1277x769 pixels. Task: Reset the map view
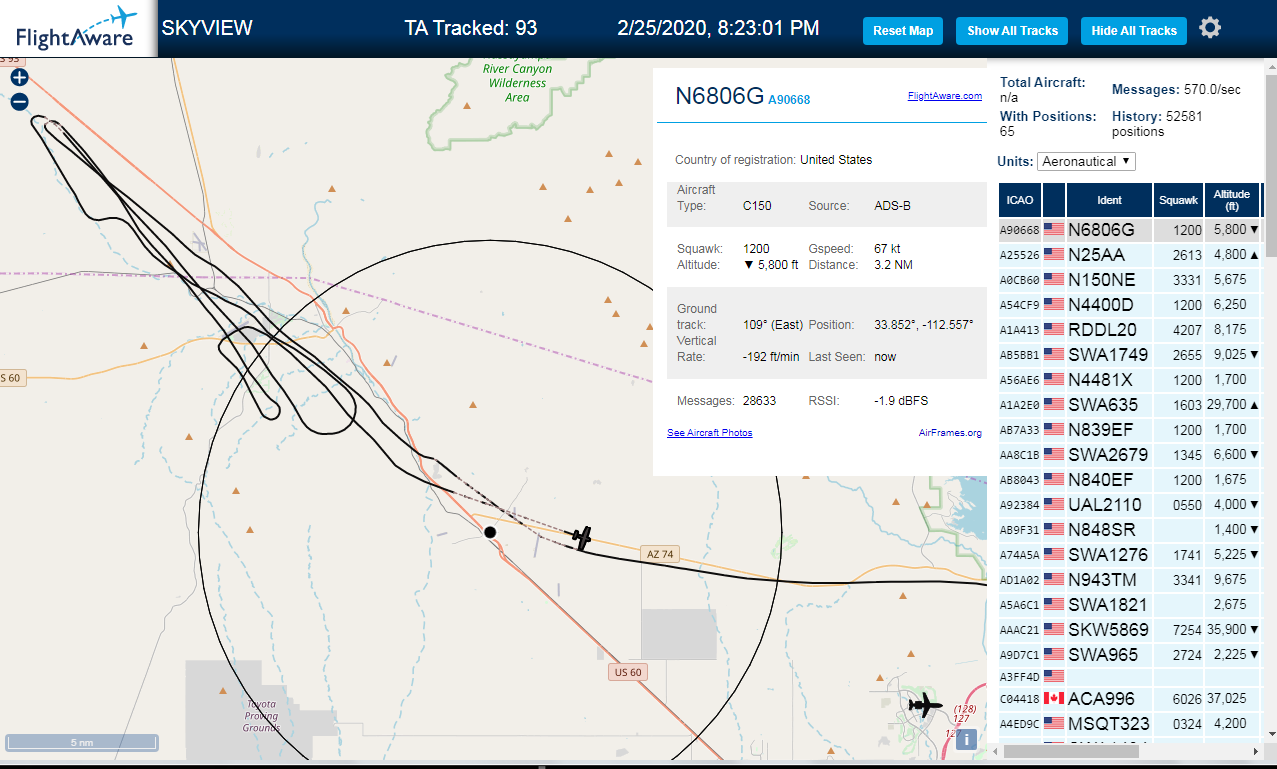click(903, 31)
